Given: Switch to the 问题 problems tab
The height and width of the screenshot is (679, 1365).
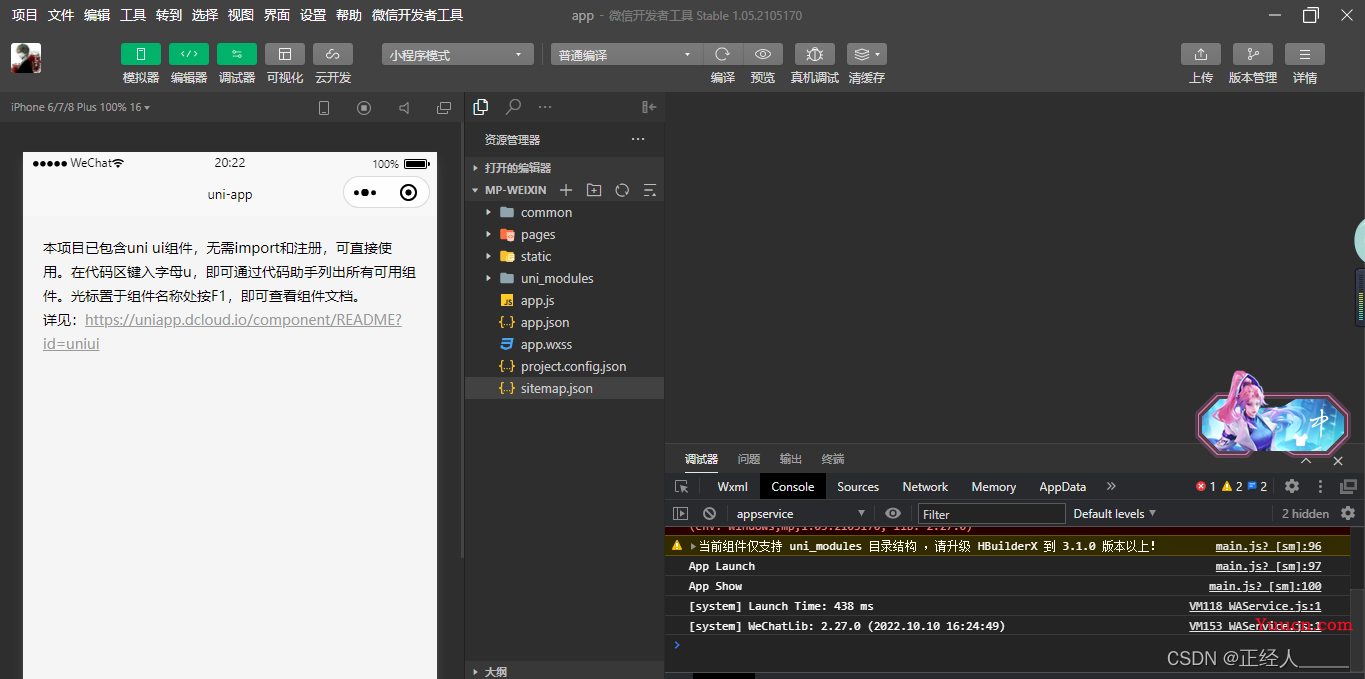Looking at the screenshot, I should [749, 459].
